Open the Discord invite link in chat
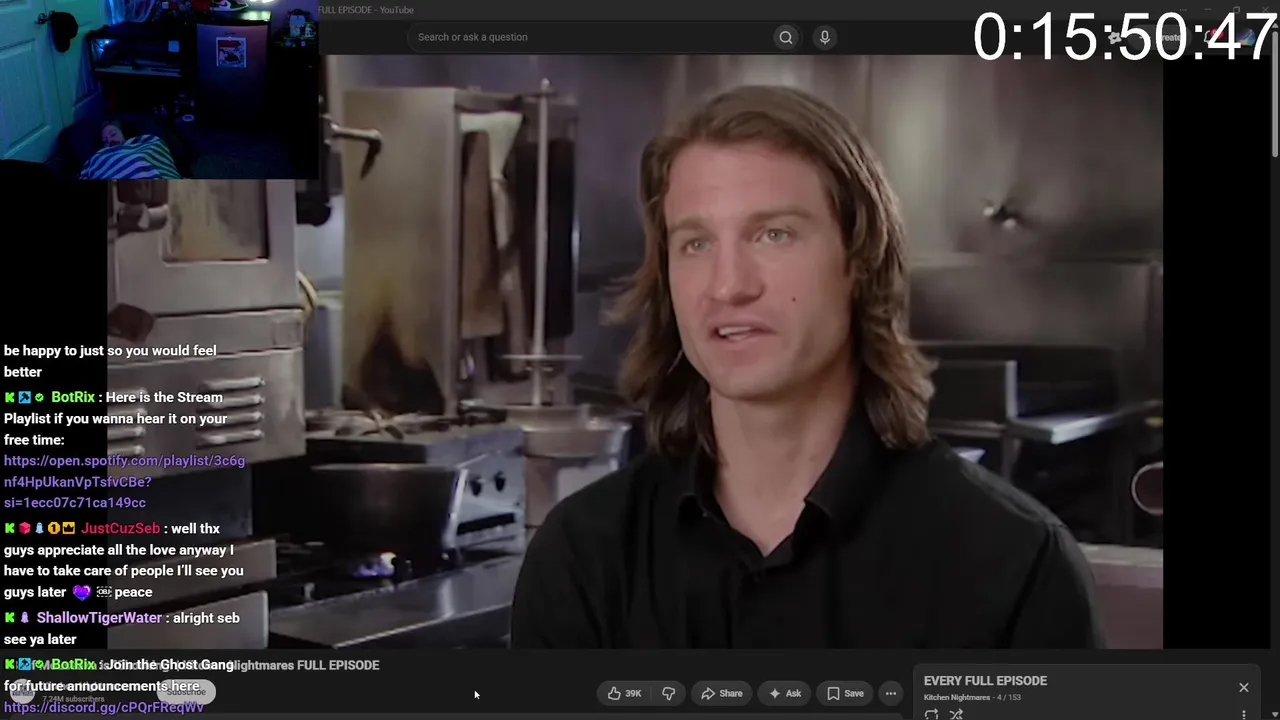This screenshot has height=720, width=1280. pos(104,707)
